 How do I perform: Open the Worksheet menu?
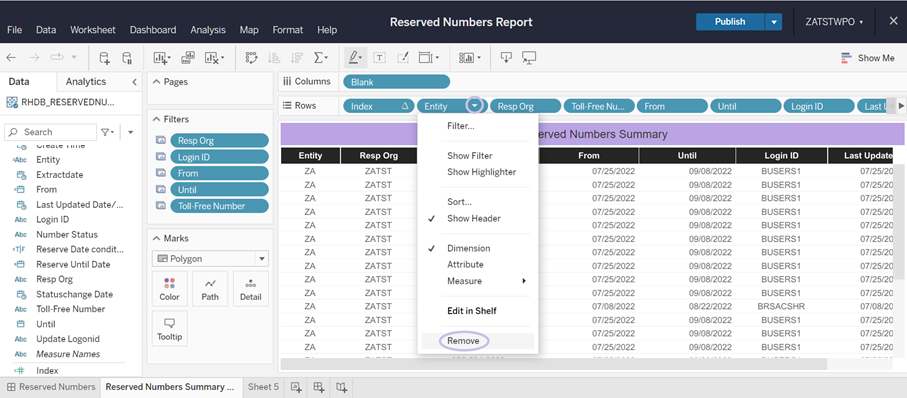pos(93,30)
